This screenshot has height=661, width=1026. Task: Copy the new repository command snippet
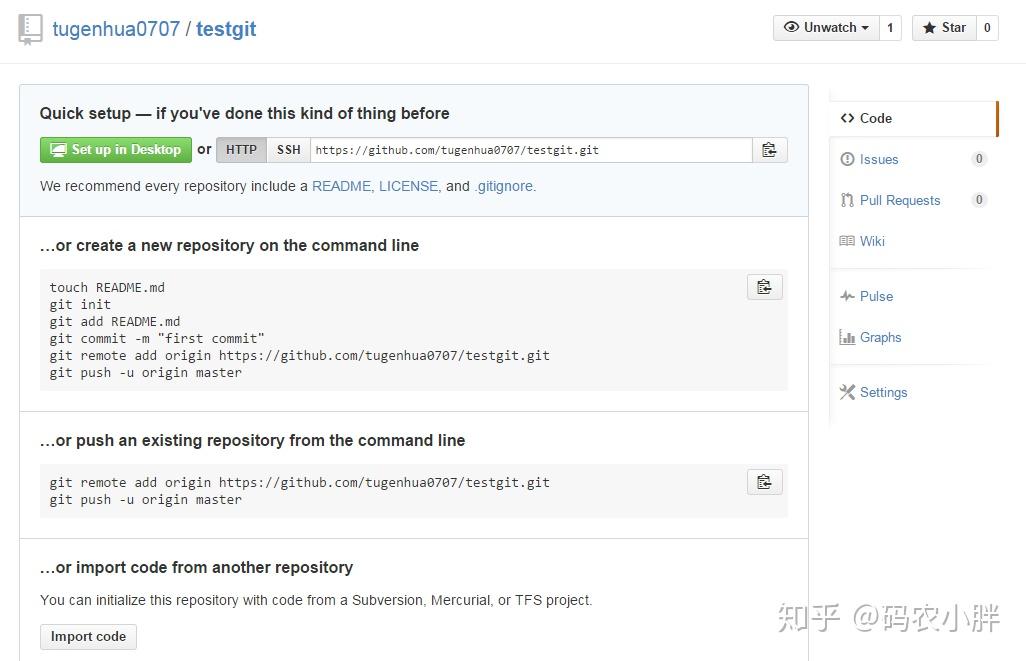coord(764,286)
